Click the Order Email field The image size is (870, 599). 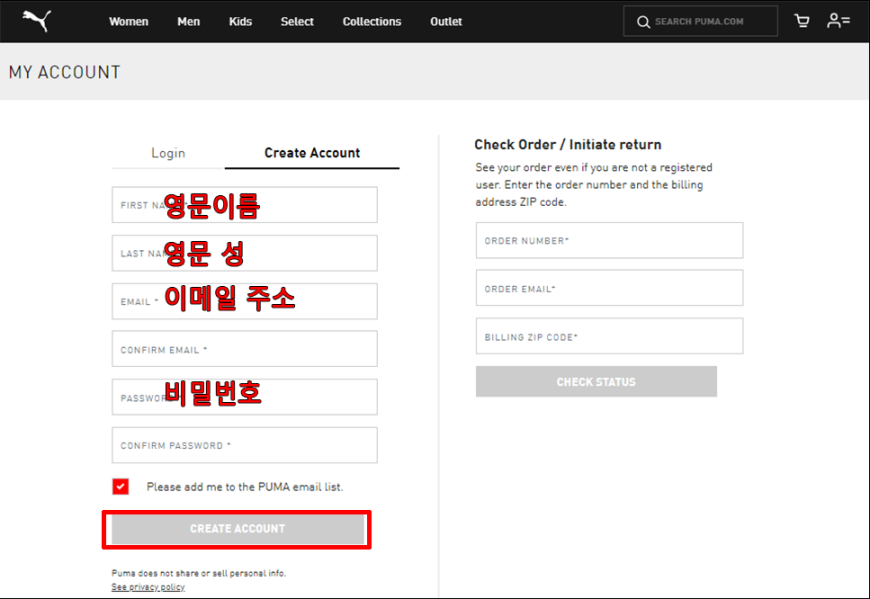[609, 288]
